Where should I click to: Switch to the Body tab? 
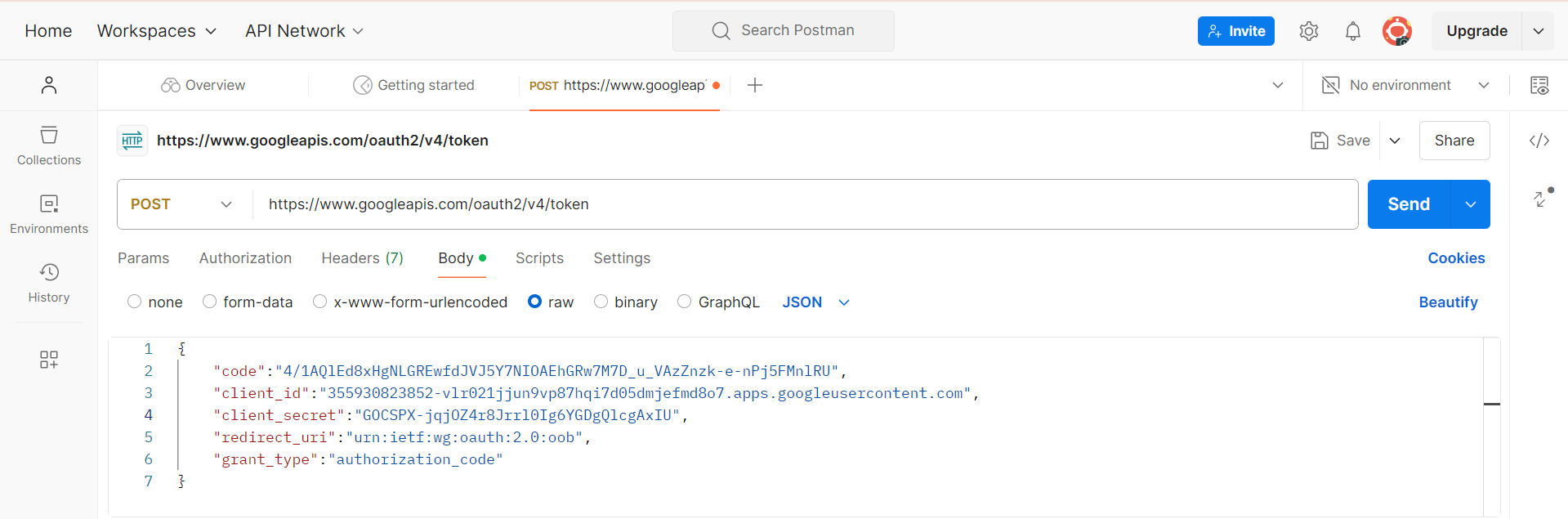point(462,258)
